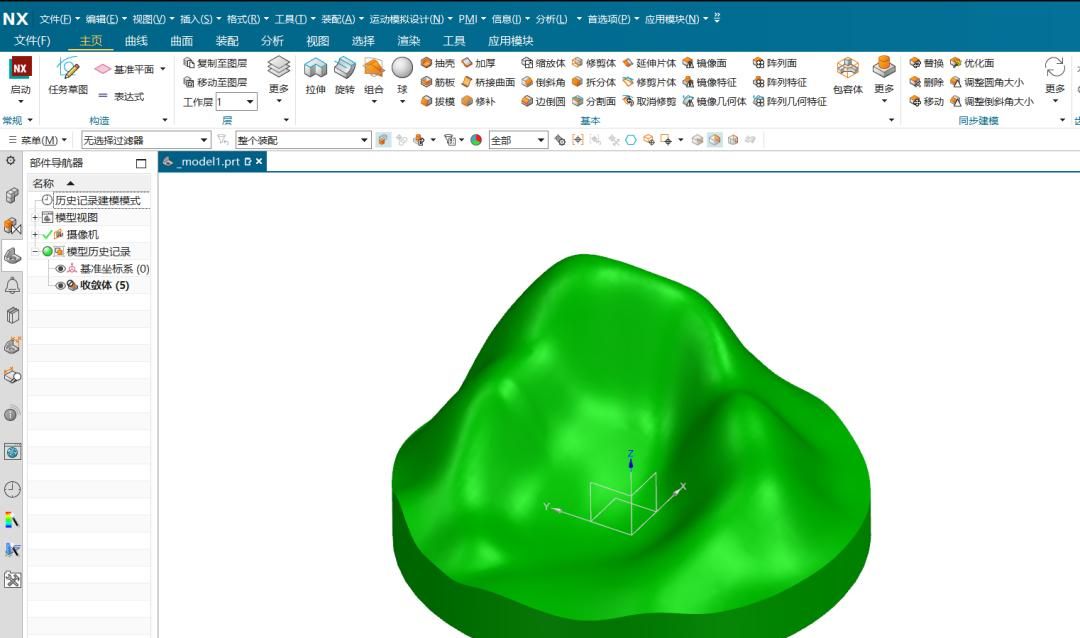Viewport: 1080px width, 638px height.
Task: Click the color wheel icon in selection bar
Action: click(476, 140)
